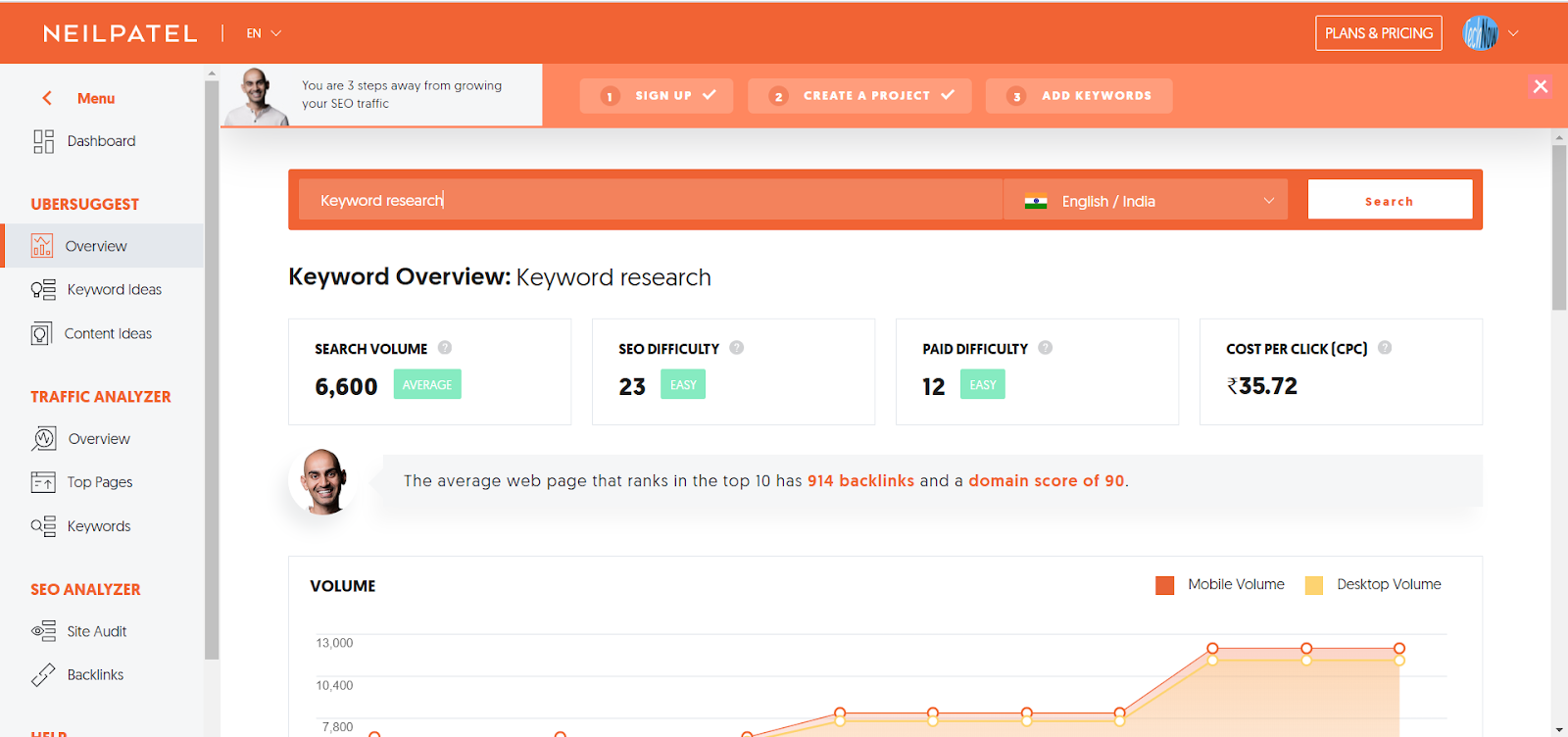Go to Dashboard in sidebar

tap(103, 141)
